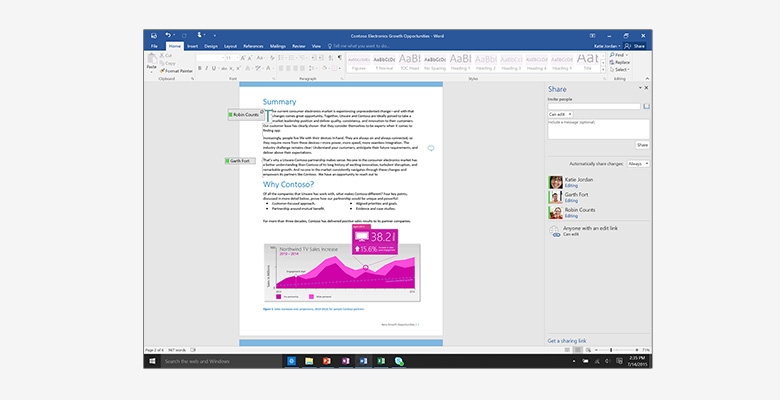The image size is (780, 400).
Task: Open the File menu
Action: (x=154, y=46)
